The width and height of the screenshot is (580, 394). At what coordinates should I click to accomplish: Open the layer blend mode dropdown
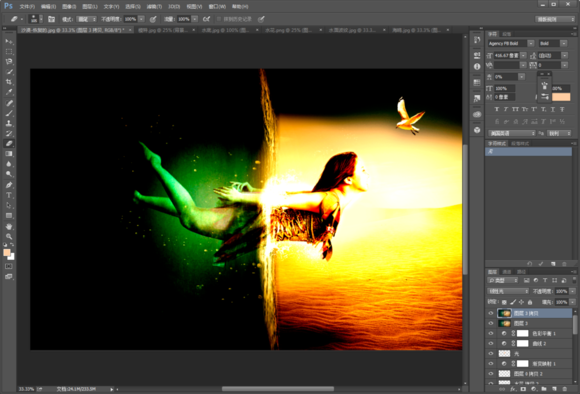click(508, 291)
